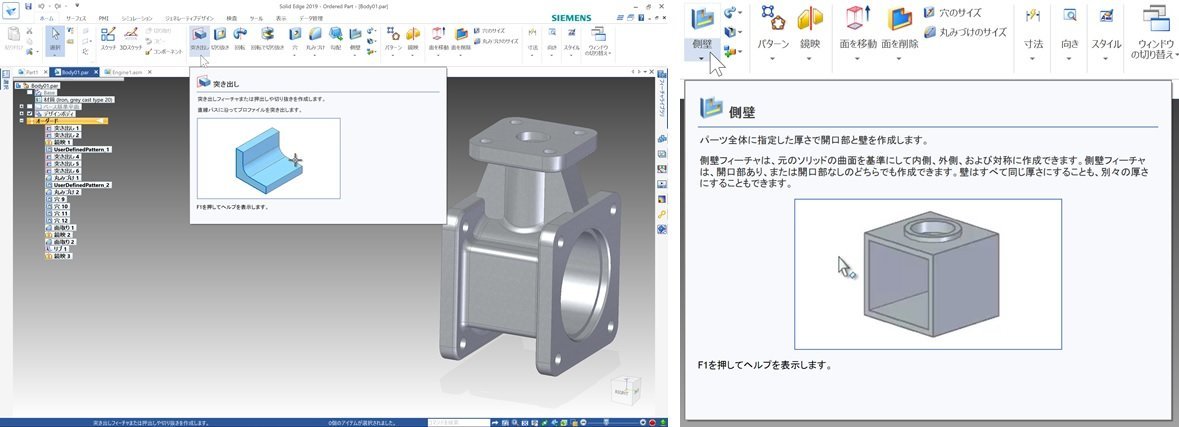Viewport: 1179px width, 427px height.
Task: Close the Body01.par document tab
Action: [x=96, y=71]
